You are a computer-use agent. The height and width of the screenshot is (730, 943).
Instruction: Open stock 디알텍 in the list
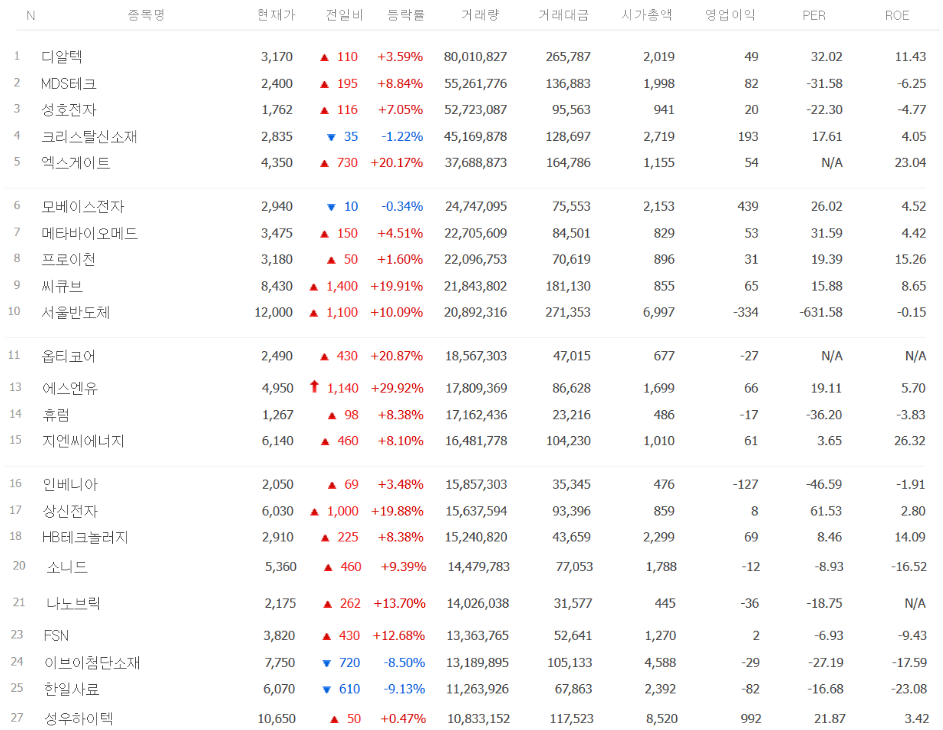[x=61, y=57]
